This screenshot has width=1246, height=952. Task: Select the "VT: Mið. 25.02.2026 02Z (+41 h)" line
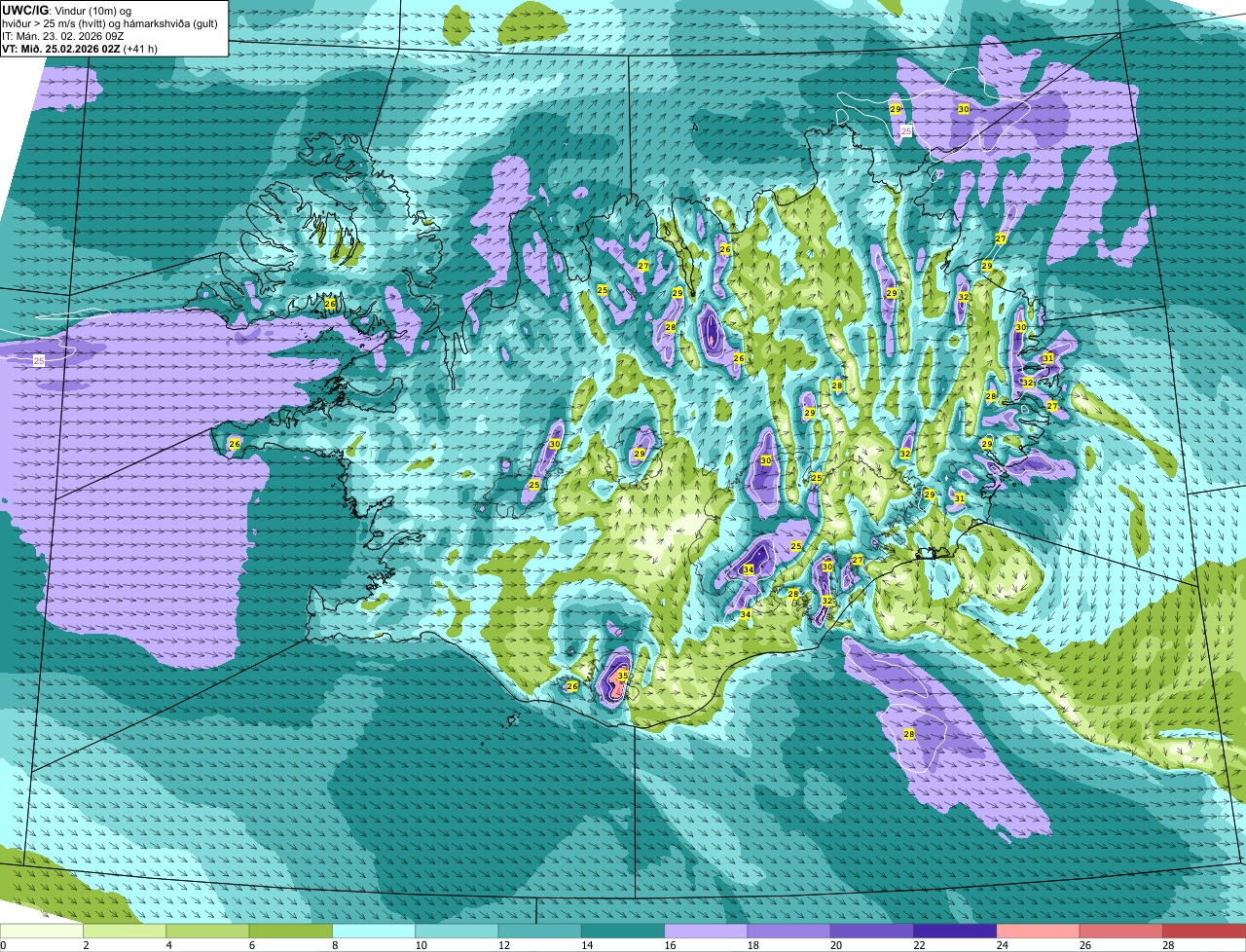click(x=80, y=49)
